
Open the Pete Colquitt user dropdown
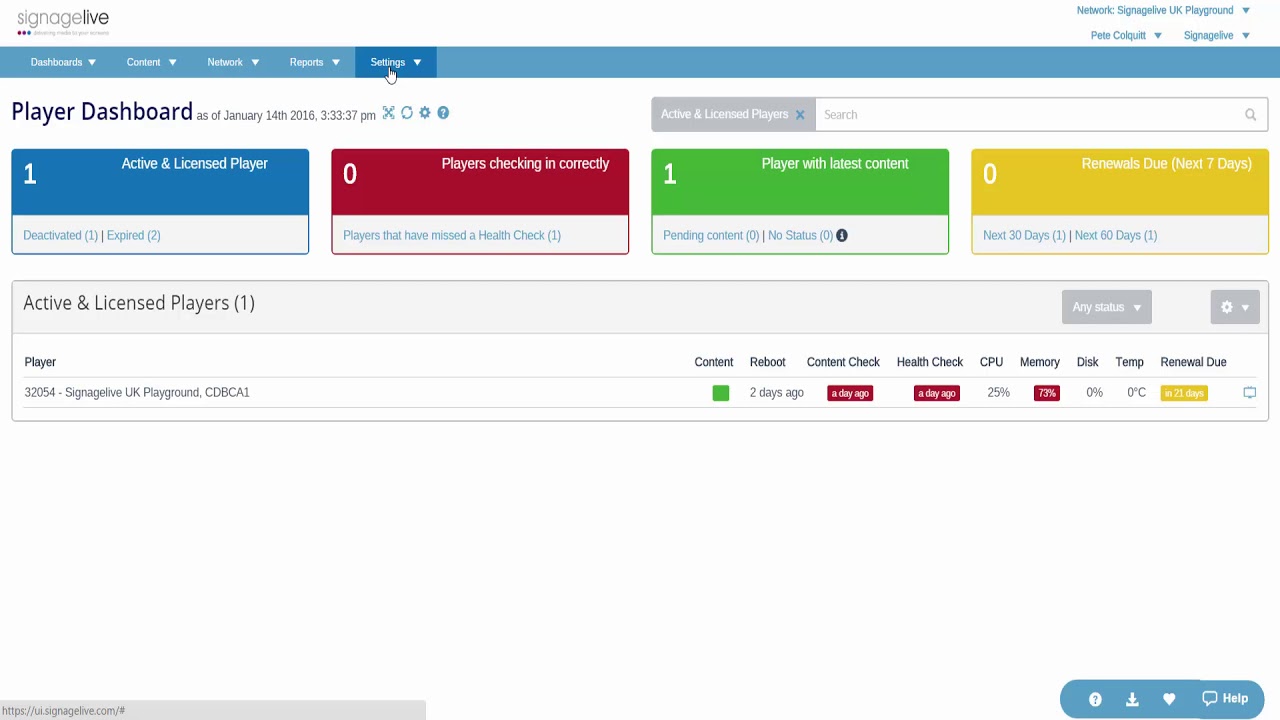point(1126,35)
